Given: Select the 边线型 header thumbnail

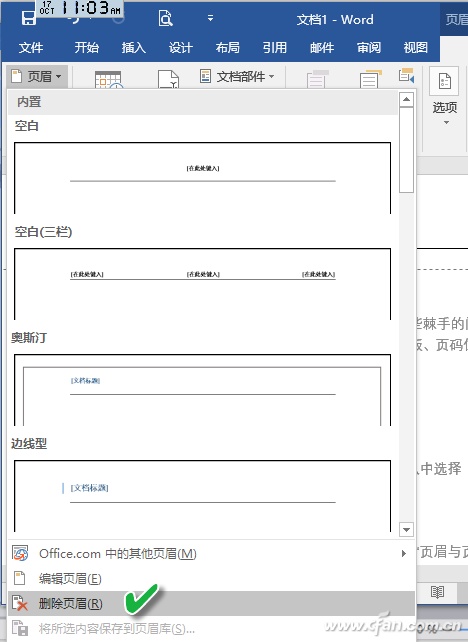Looking at the screenshot, I should pyautogui.click(x=203, y=496).
